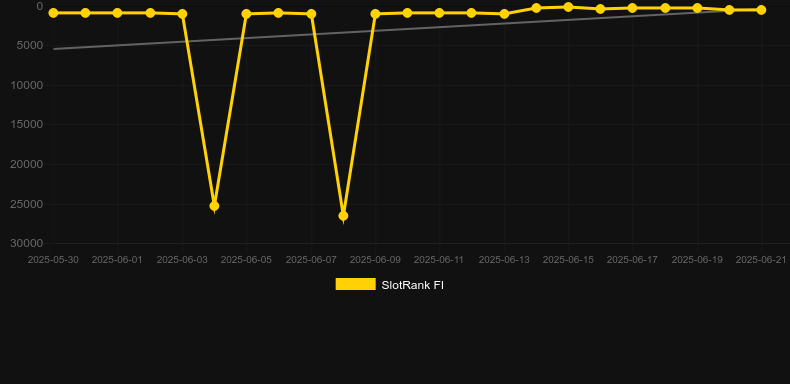Image resolution: width=790 pixels, height=384 pixels.
Task: Select the data point on 2025-06-09
Action: 375,14
